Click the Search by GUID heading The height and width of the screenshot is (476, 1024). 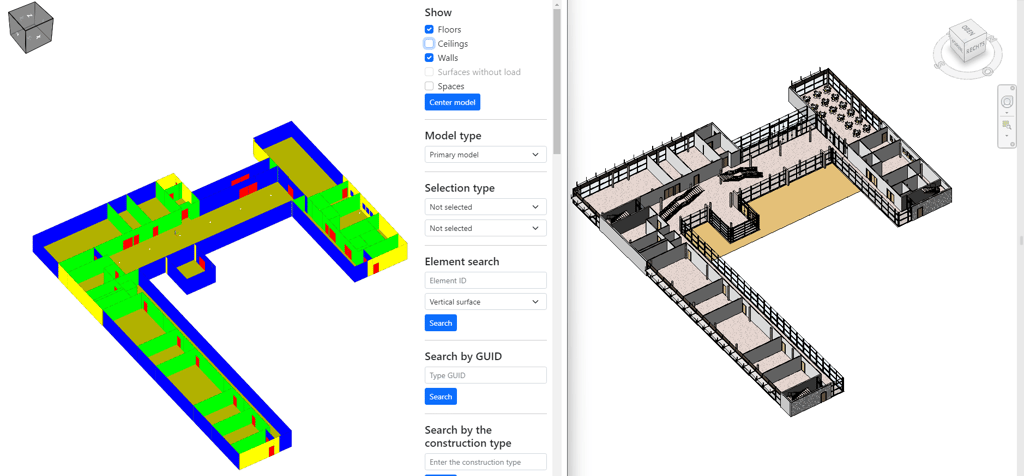(463, 357)
